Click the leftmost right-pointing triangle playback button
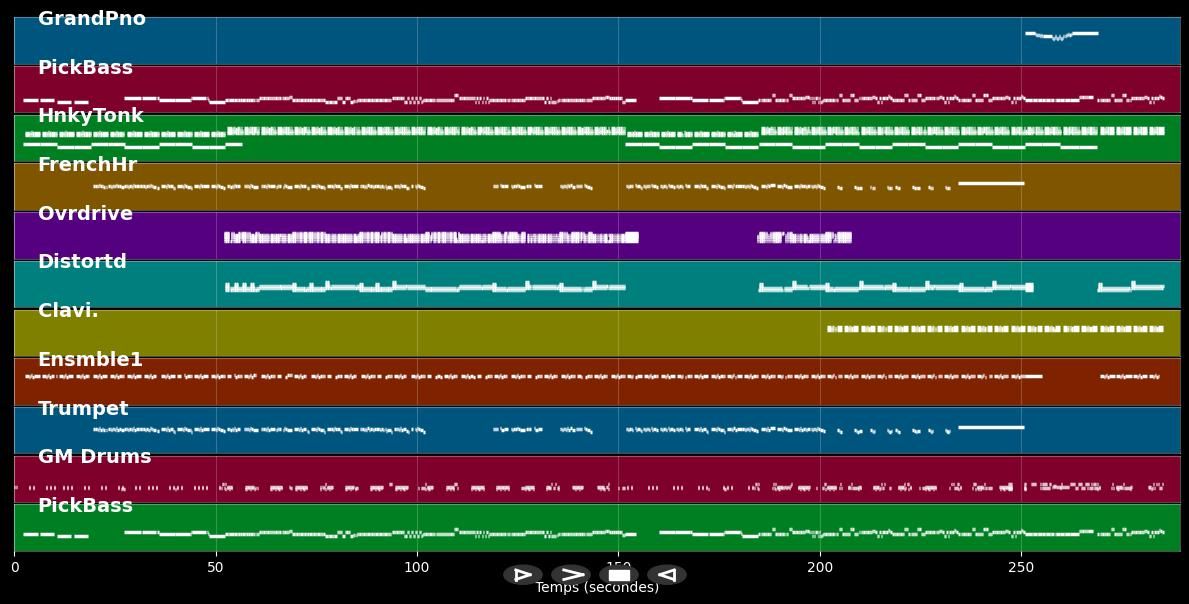Image resolution: width=1189 pixels, height=604 pixels. pos(522,575)
